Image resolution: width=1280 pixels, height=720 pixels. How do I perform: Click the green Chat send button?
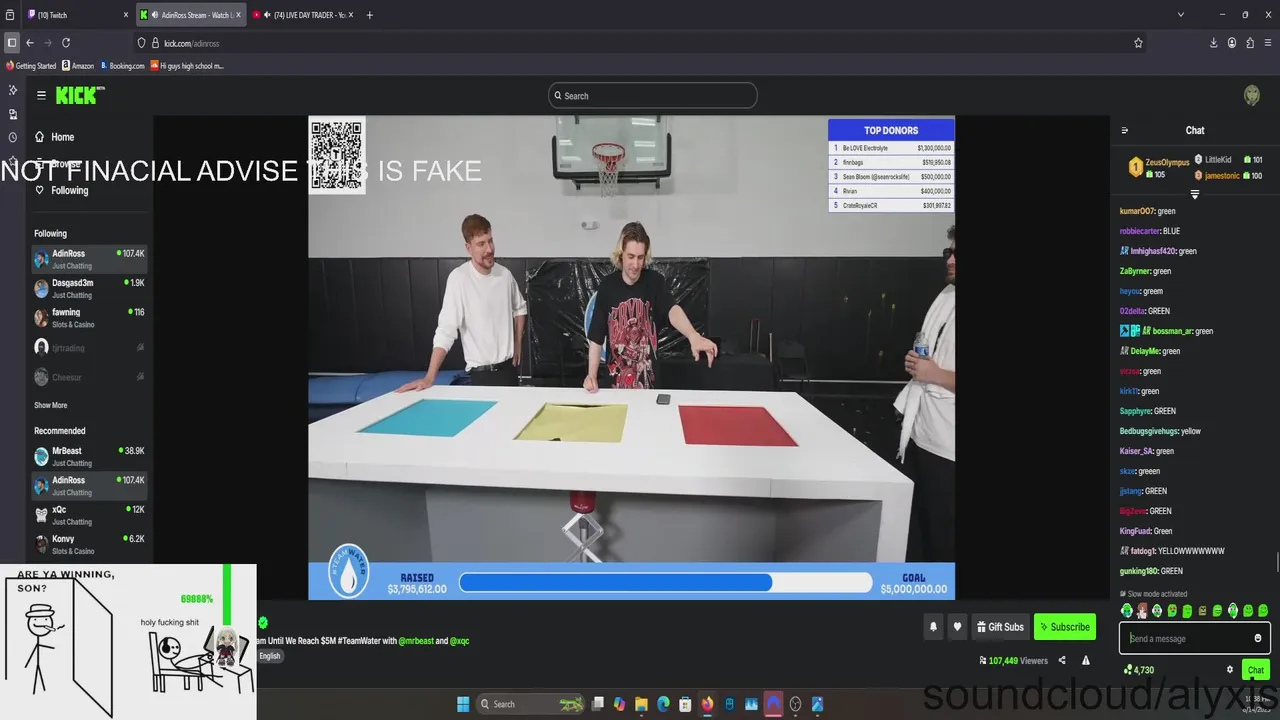point(1256,670)
